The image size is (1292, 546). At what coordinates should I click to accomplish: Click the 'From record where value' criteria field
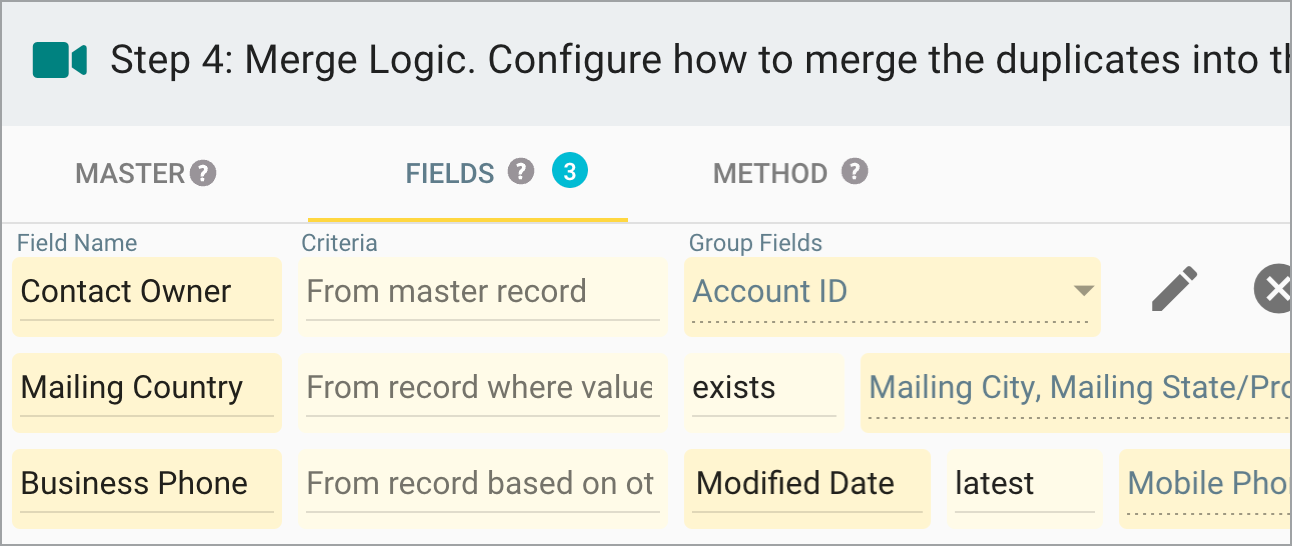pyautogui.click(x=482, y=393)
